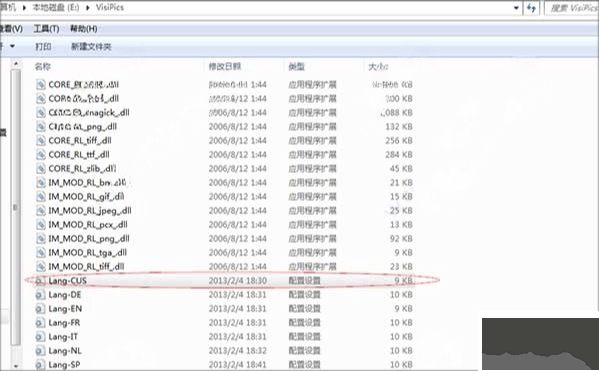This screenshot has height=371, width=599.
Task: Select the file named CORE_RL_zlib_.dll
Action: (x=82, y=168)
